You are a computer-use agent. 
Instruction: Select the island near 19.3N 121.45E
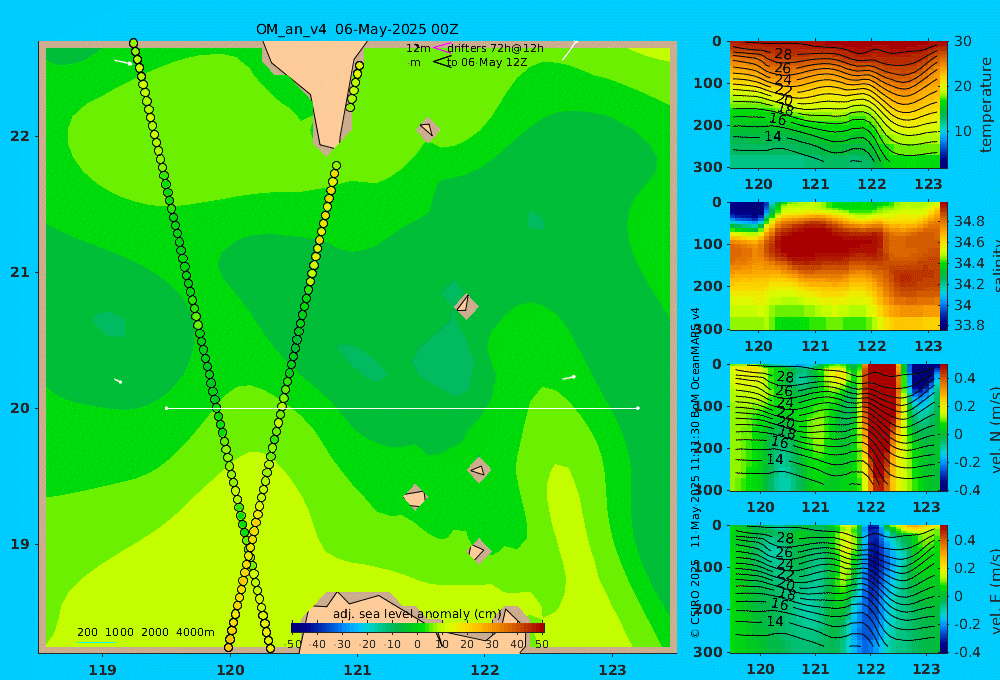[415, 498]
